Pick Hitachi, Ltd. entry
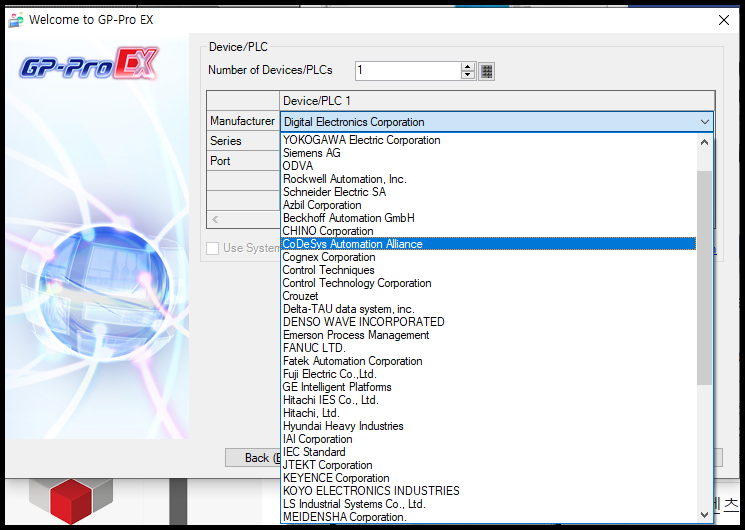Screen dimensions: 745x530 (488, 413)
